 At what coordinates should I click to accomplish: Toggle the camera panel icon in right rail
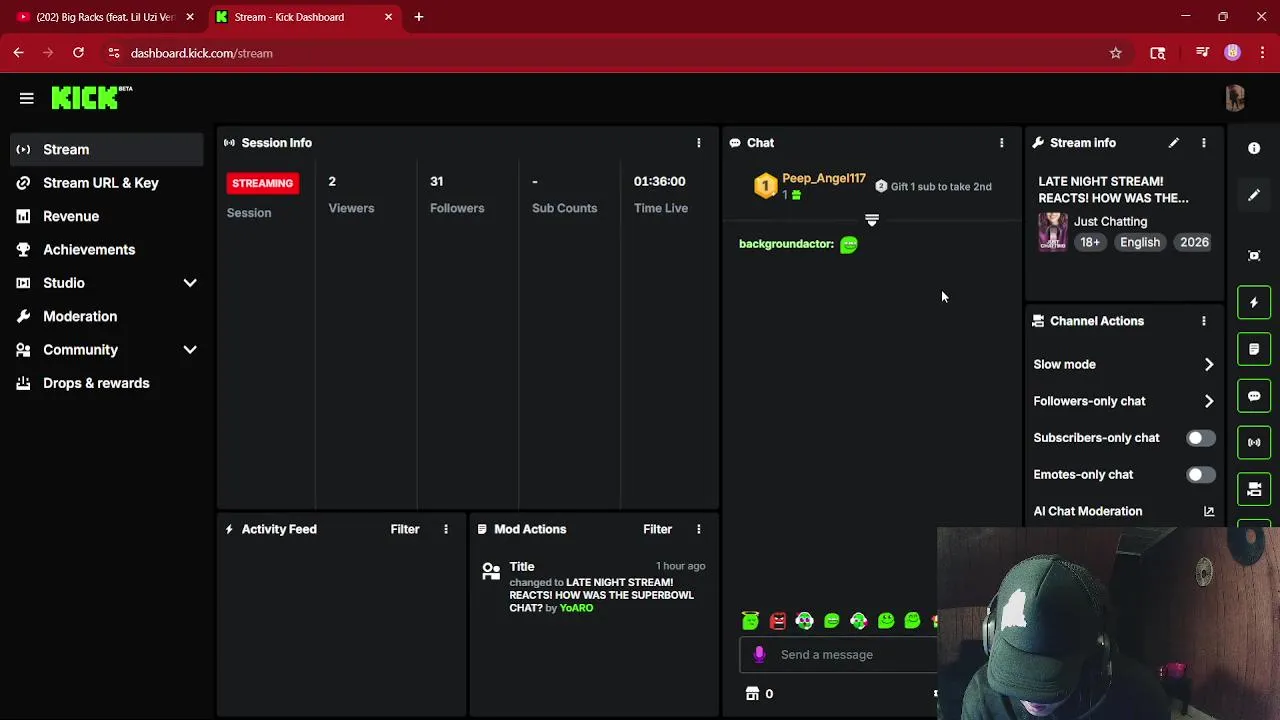click(1254, 489)
